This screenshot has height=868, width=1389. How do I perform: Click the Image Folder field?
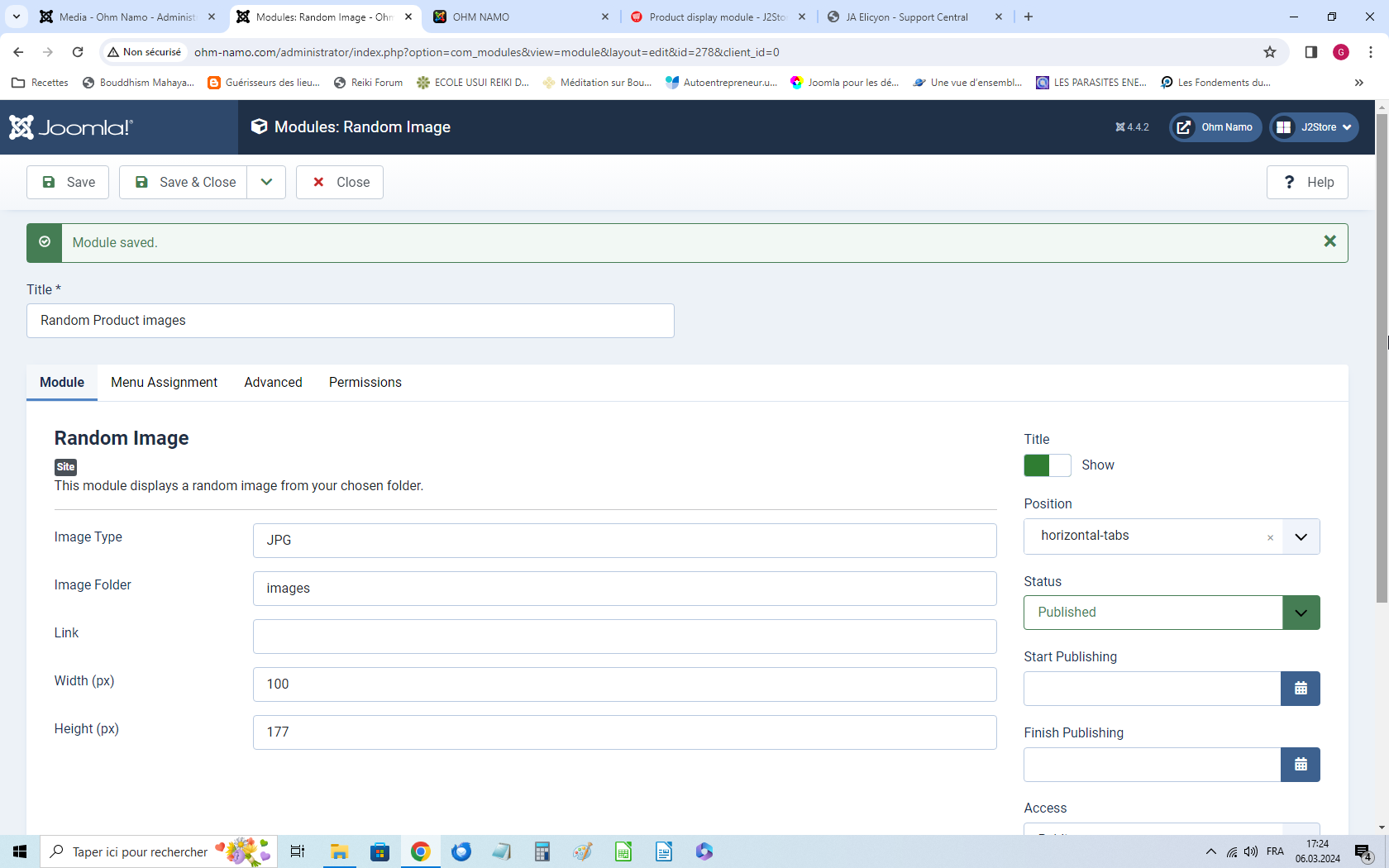[625, 589]
